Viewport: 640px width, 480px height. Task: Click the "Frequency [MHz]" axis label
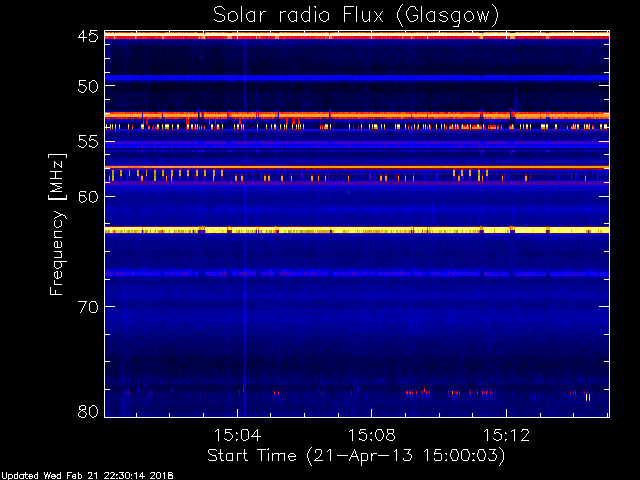point(57,224)
